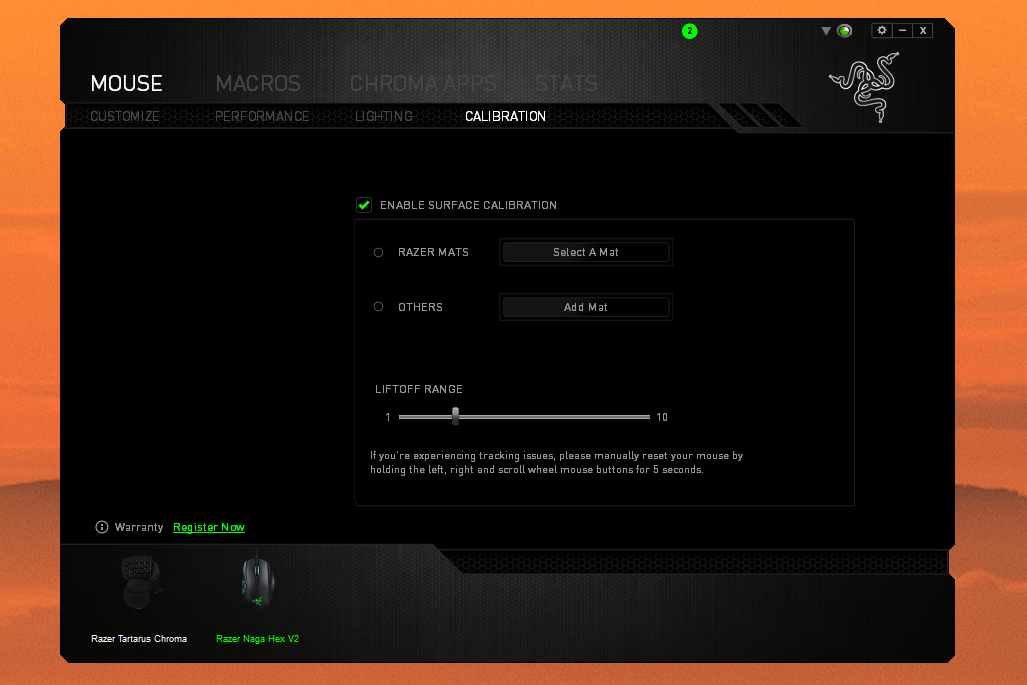Screen dimensions: 1027x685
Task: Click the Razer snake logo
Action: (x=865, y=86)
